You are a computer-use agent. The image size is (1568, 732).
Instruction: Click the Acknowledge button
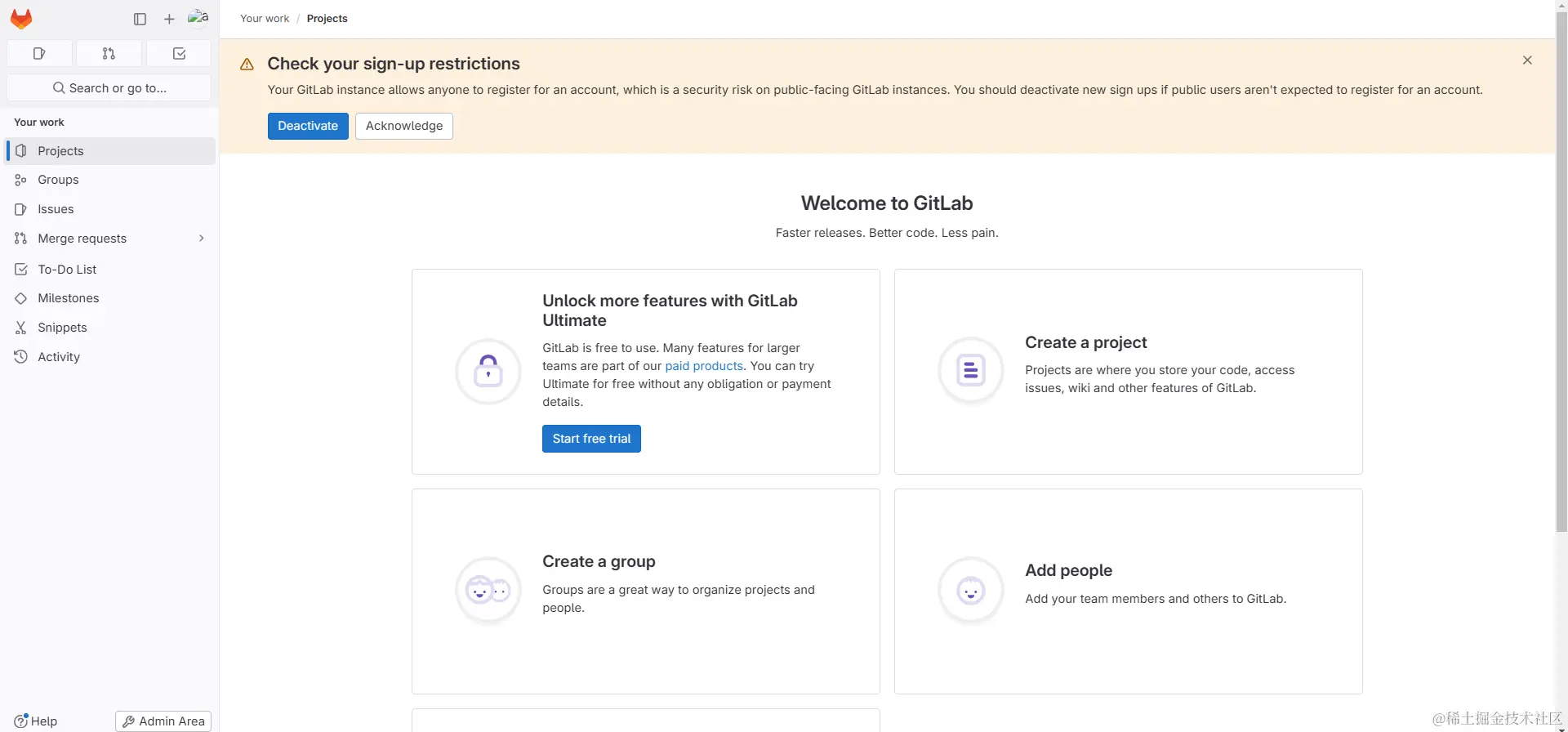(x=403, y=126)
